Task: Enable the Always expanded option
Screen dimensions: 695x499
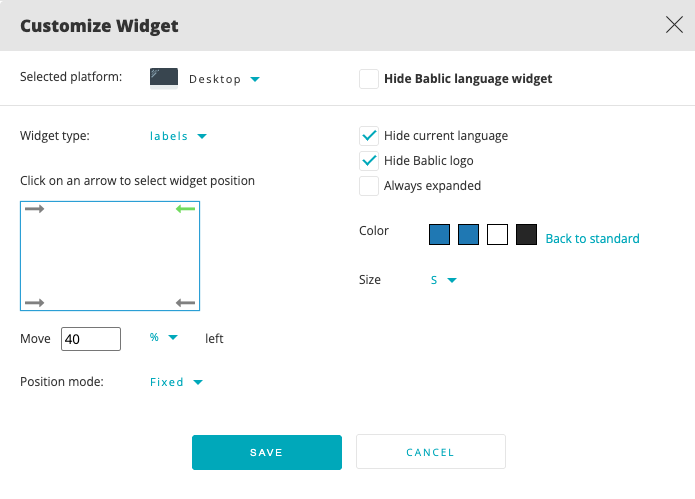Action: (x=369, y=186)
